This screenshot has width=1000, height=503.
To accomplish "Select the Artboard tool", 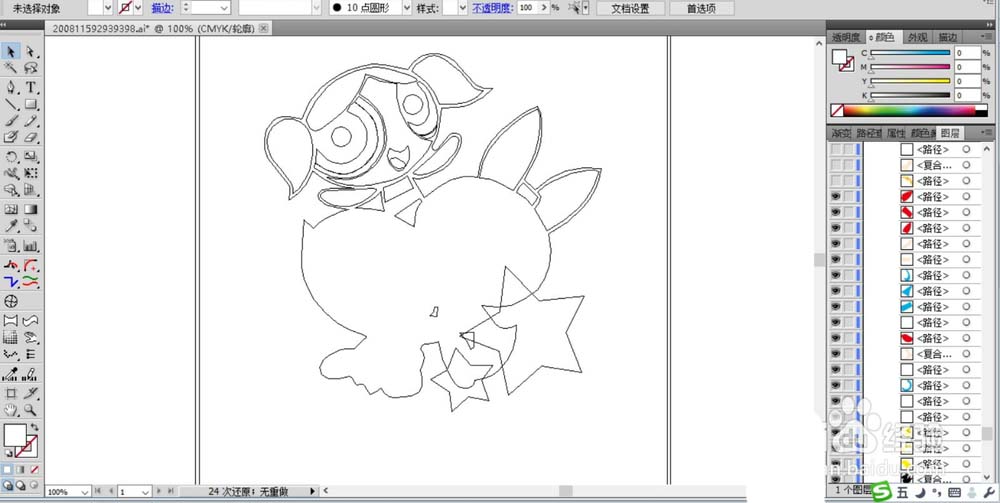I will coord(11,393).
